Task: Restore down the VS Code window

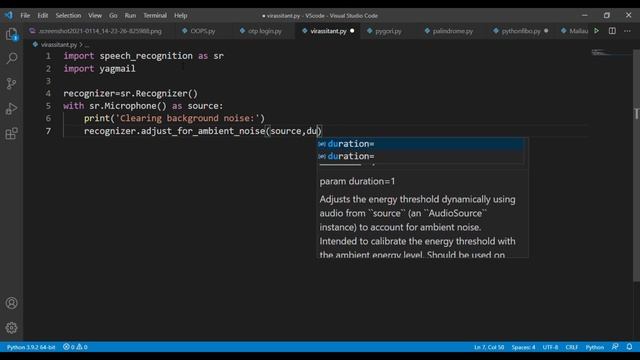Action: (x=607, y=16)
